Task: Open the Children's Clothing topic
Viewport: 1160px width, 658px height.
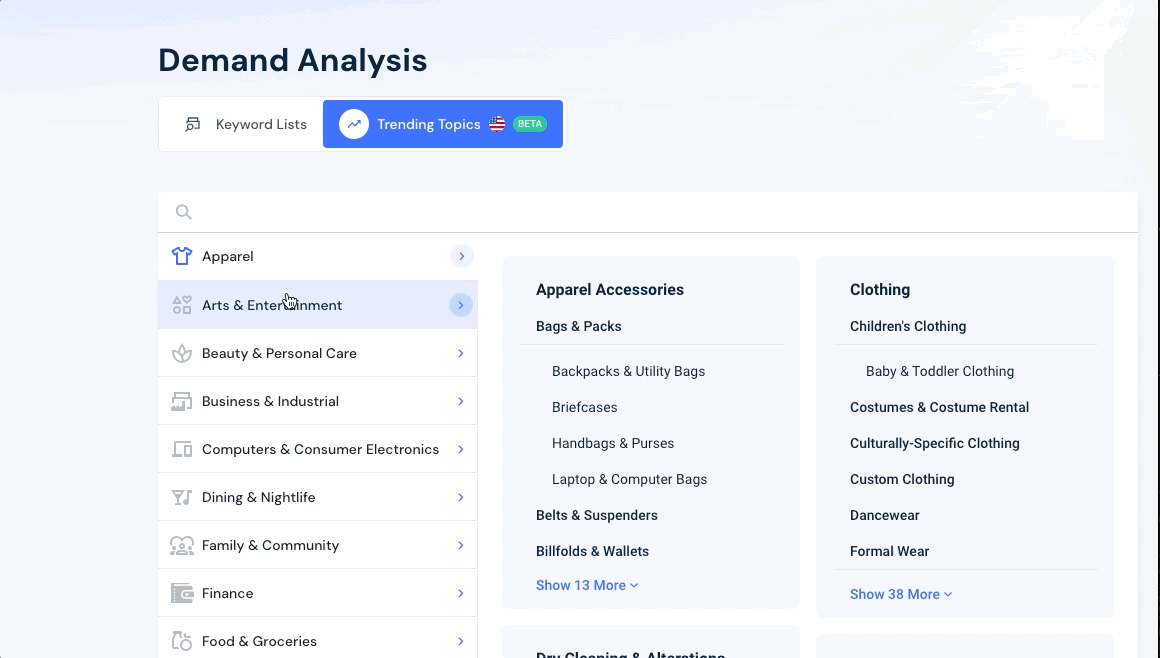Action: pyautogui.click(x=908, y=326)
